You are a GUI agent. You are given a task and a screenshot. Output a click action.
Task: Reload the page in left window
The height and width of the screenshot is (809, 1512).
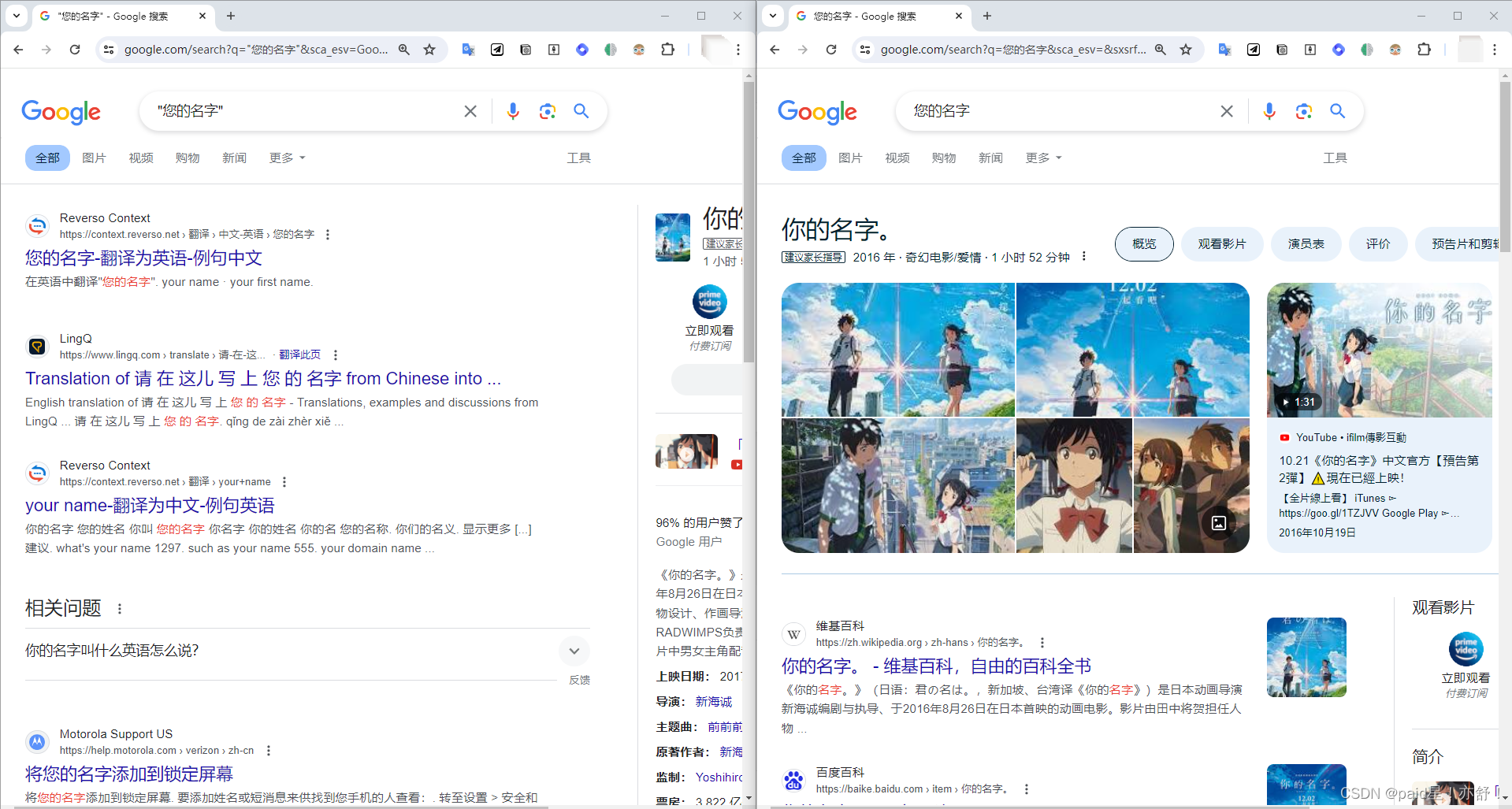pos(75,50)
